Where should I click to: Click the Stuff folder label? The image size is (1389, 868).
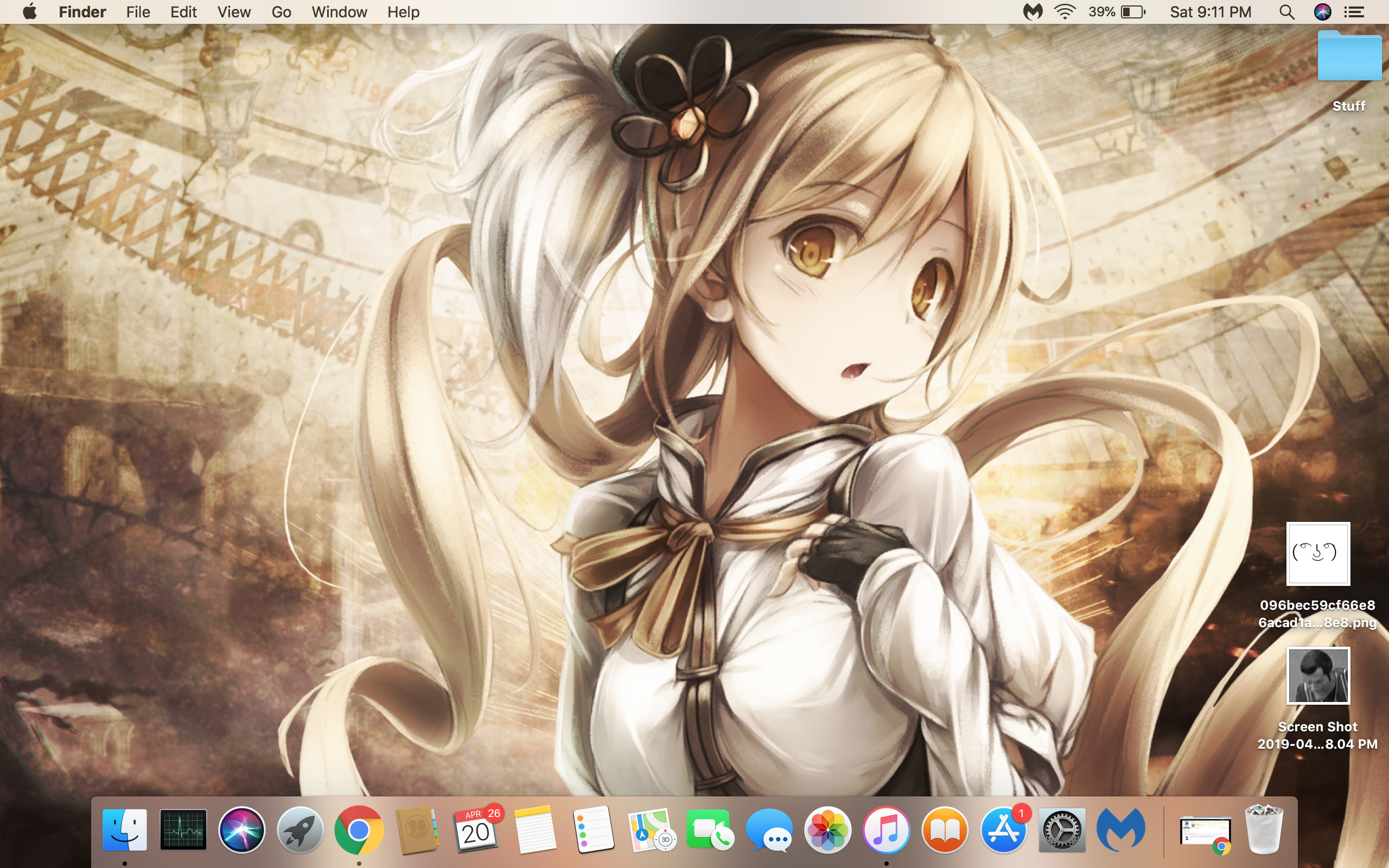click(1349, 106)
